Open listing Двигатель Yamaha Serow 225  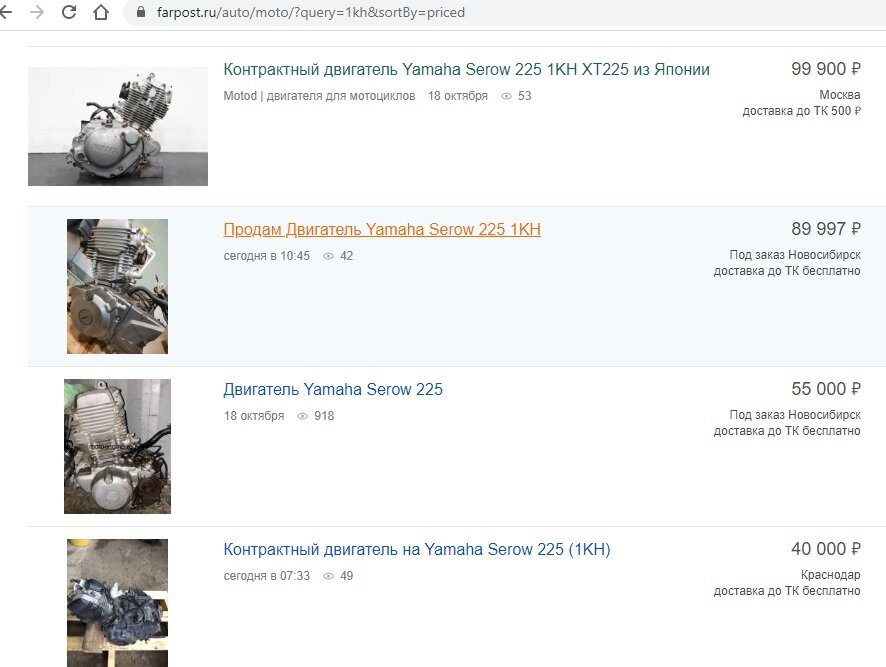pyautogui.click(x=333, y=389)
